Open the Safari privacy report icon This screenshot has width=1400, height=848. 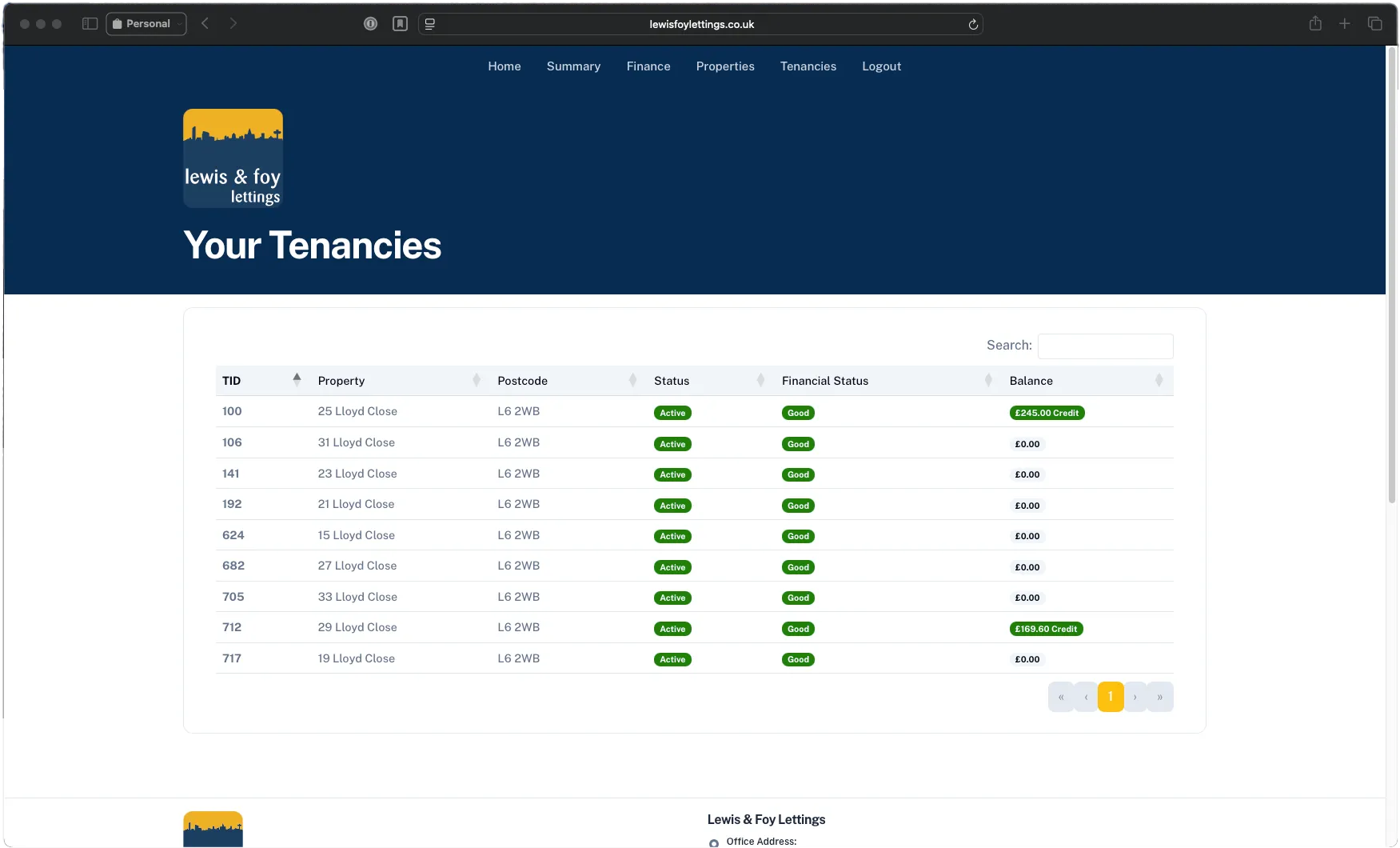coord(370,23)
